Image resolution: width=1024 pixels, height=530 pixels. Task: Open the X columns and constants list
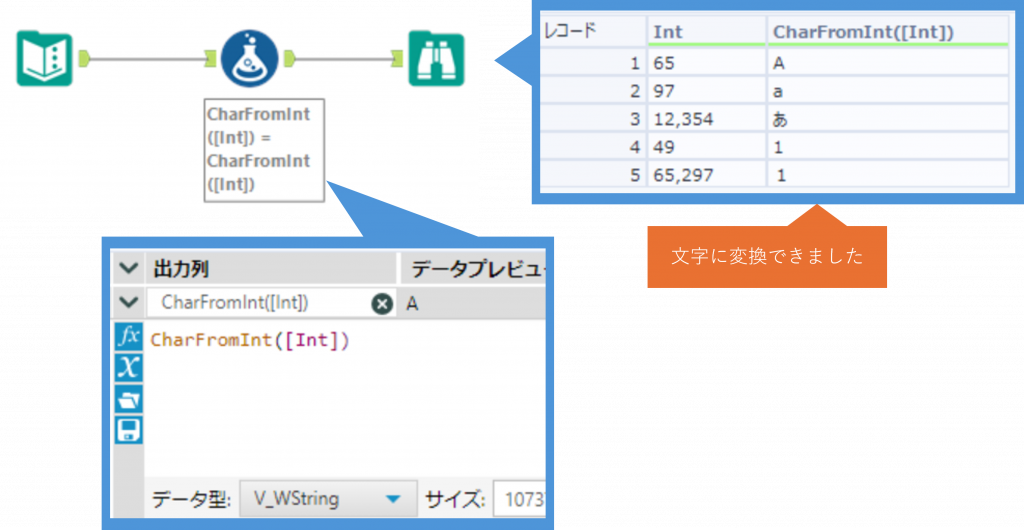(130, 367)
